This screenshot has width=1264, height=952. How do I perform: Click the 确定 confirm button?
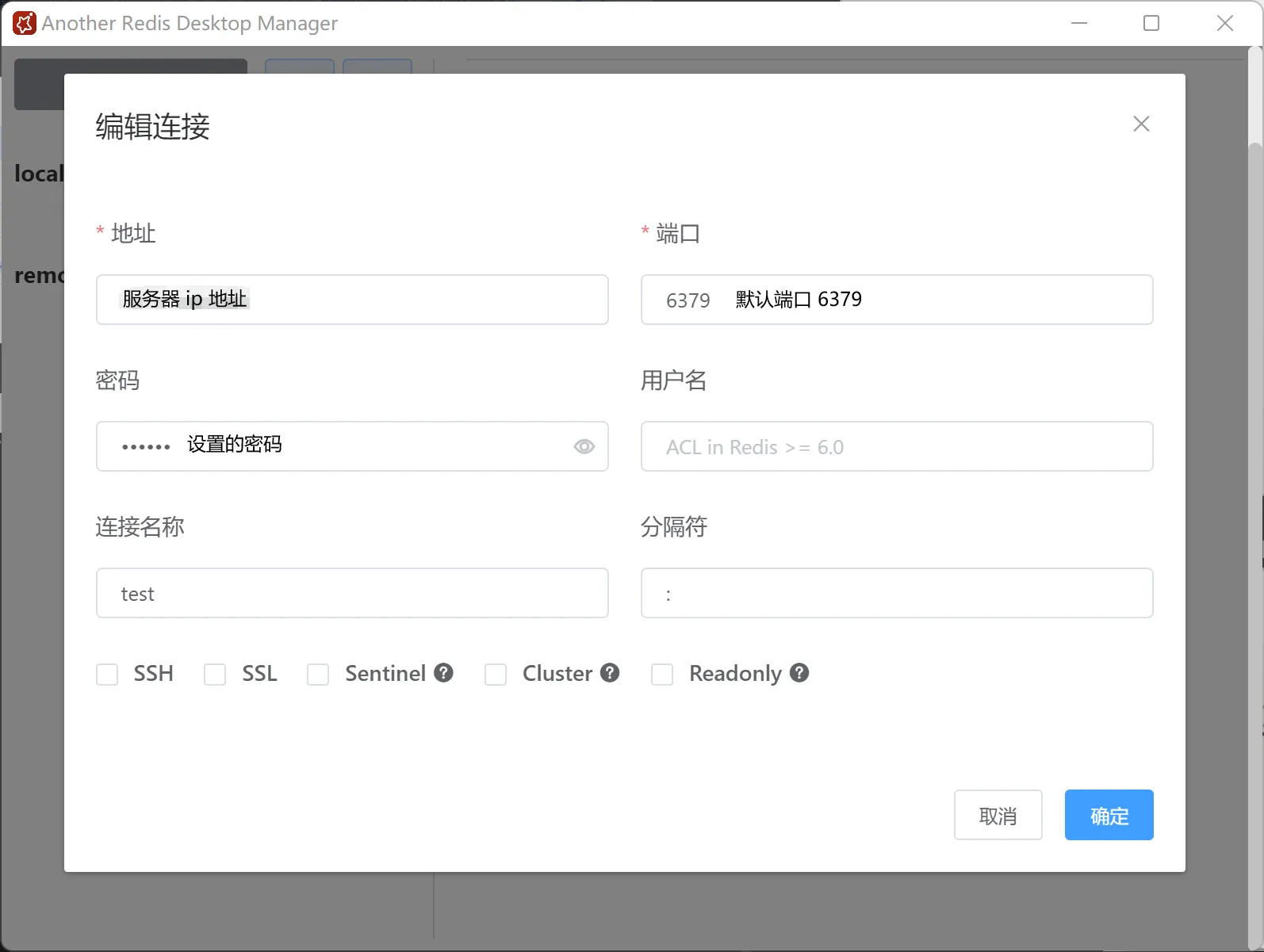point(1109,815)
